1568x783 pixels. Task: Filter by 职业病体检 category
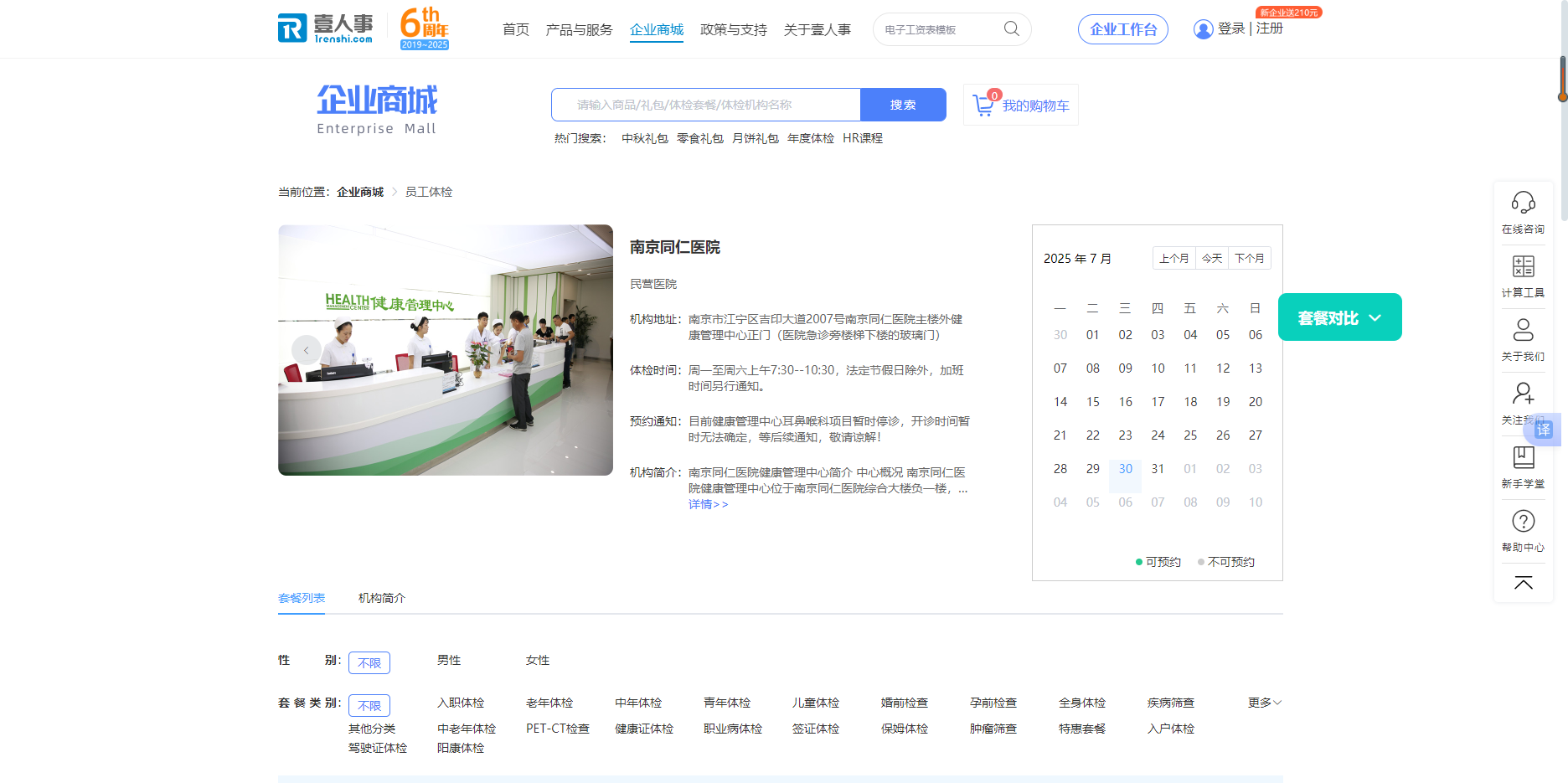tap(733, 729)
